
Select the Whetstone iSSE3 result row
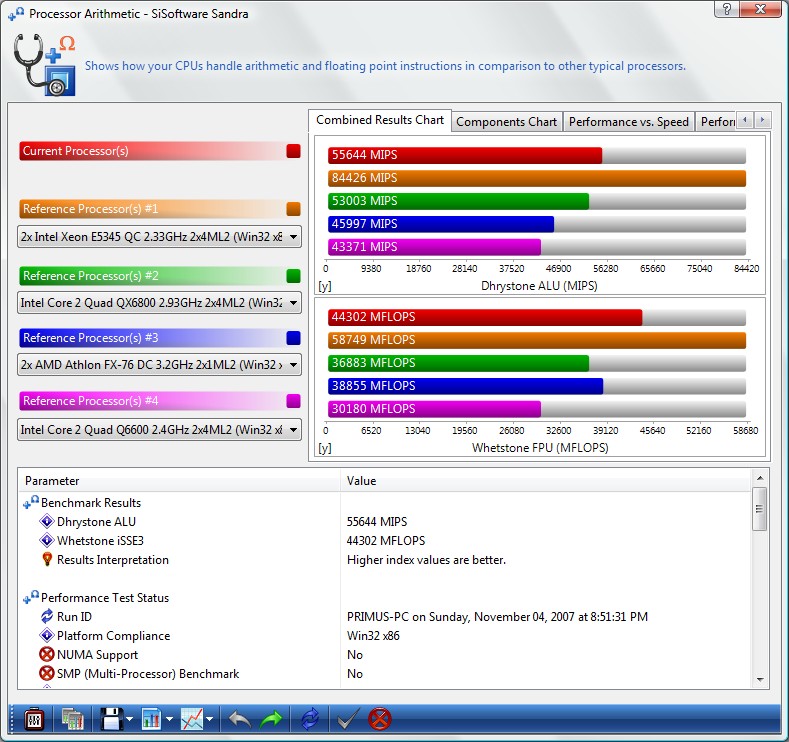coord(385,541)
